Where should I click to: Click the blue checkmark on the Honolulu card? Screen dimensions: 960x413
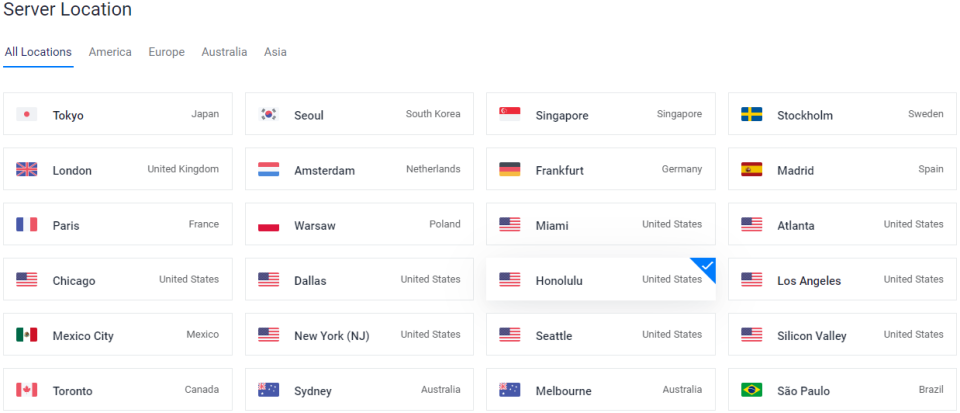tap(707, 266)
